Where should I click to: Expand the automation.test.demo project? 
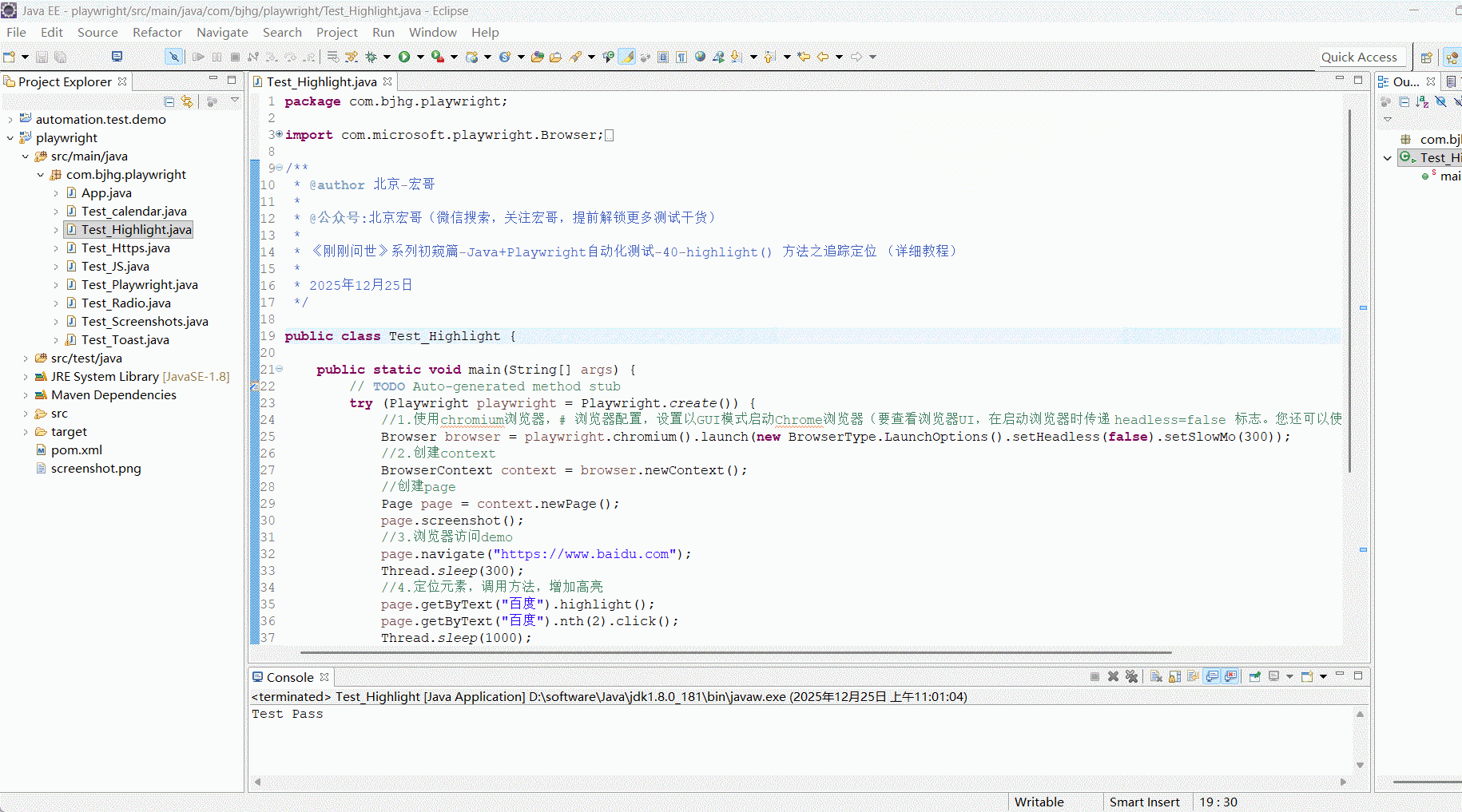point(10,120)
